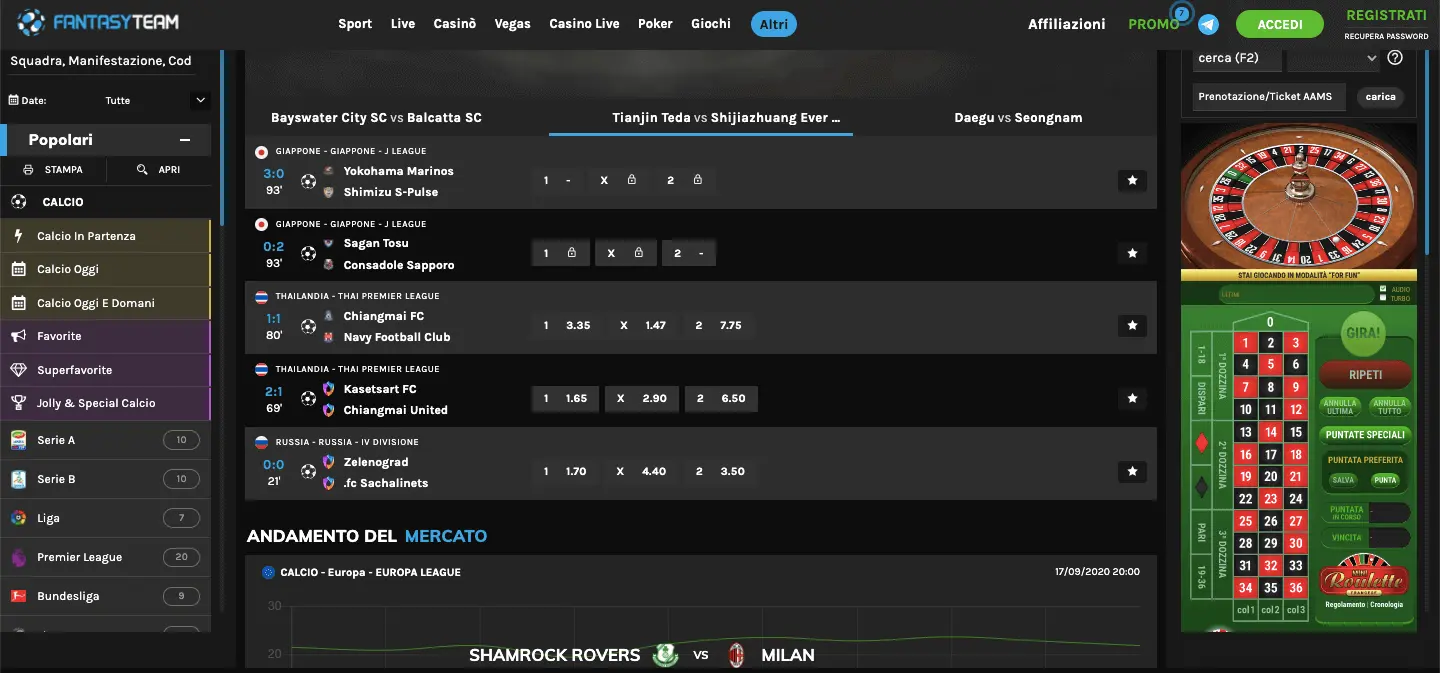Toggle the AUDIO checkbox in roulette
This screenshot has width=1440, height=673.
pyautogui.click(x=1382, y=289)
